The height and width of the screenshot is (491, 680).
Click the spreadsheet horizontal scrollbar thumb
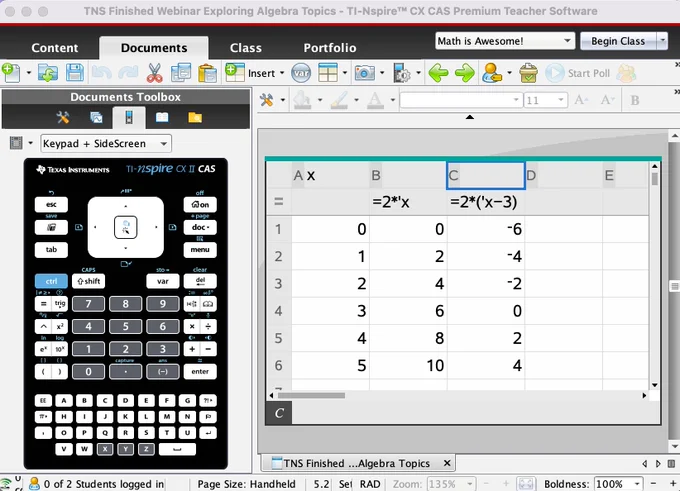311,395
